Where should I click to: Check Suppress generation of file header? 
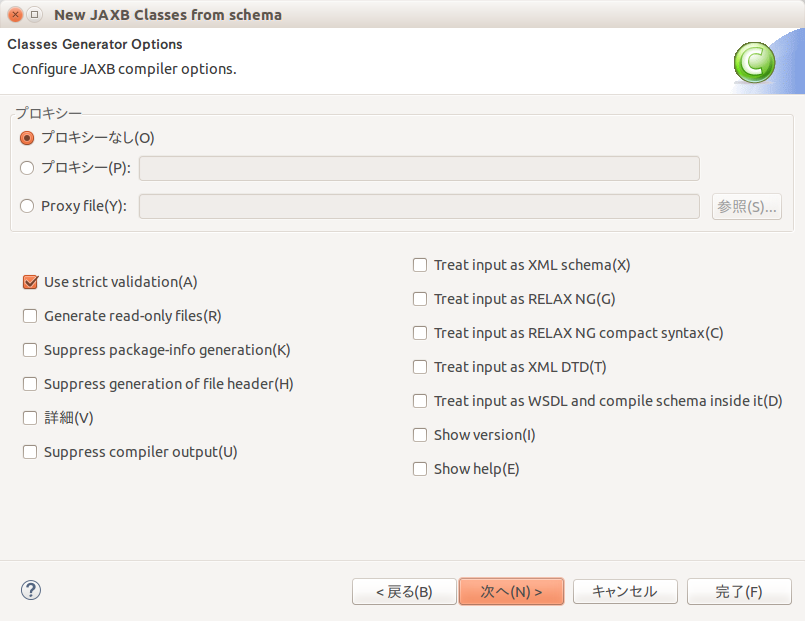click(x=30, y=384)
